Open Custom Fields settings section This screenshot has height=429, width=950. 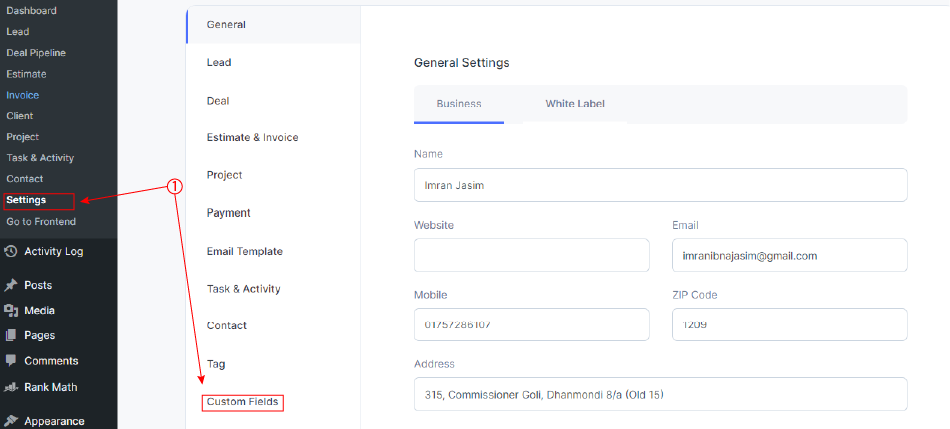242,402
